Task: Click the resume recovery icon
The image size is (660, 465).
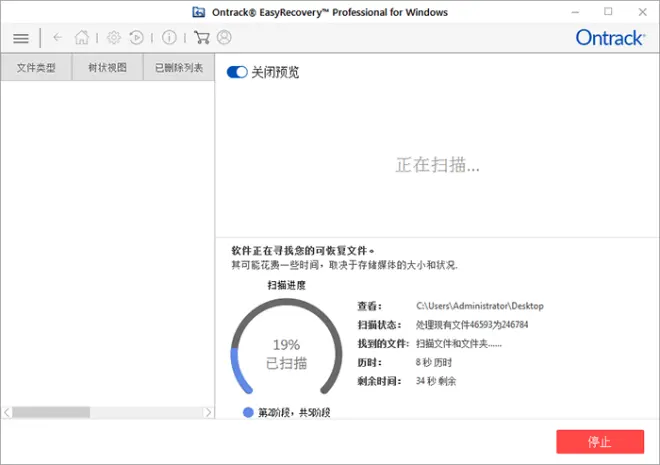Action: coord(136,37)
